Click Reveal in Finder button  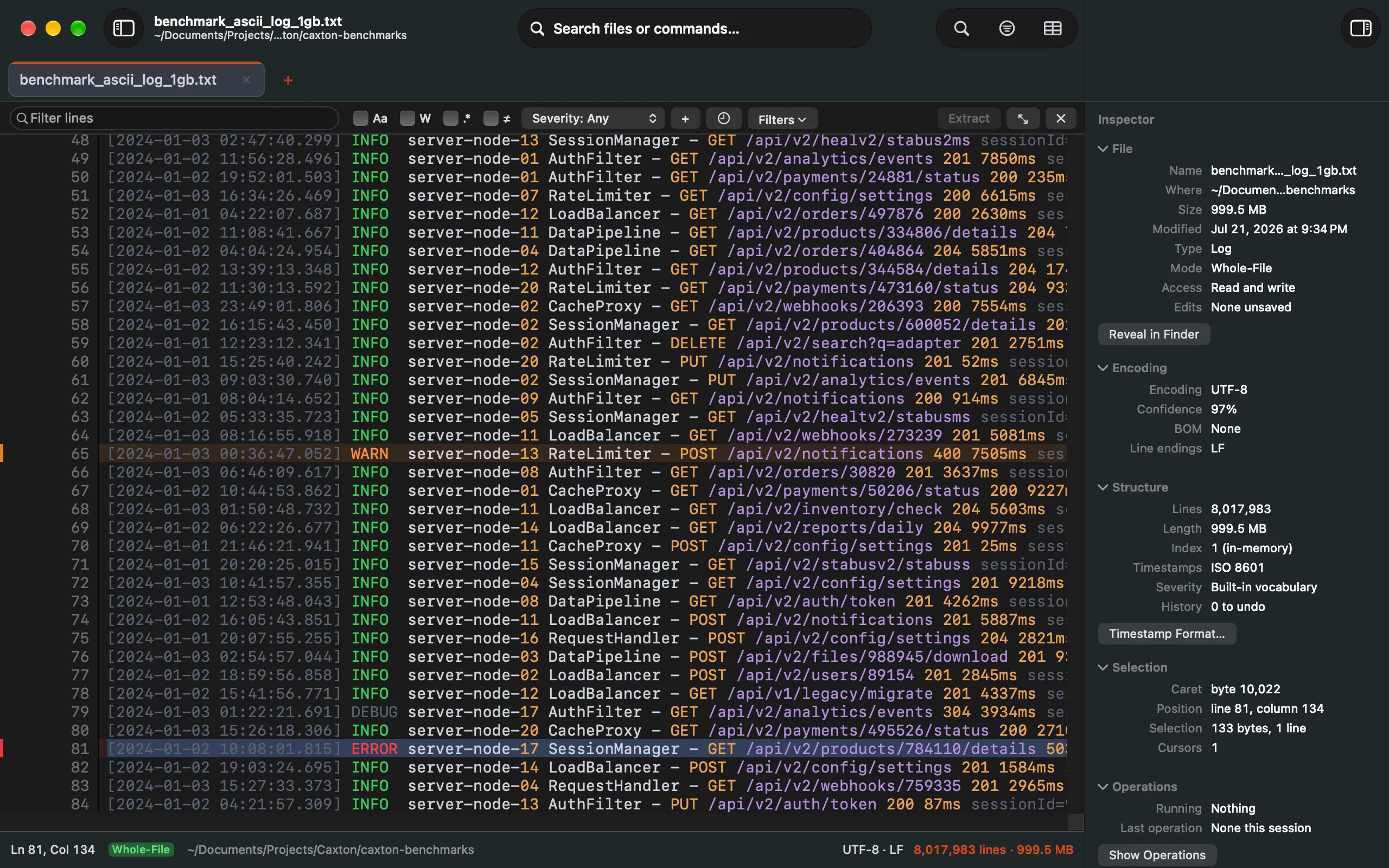(1154, 334)
